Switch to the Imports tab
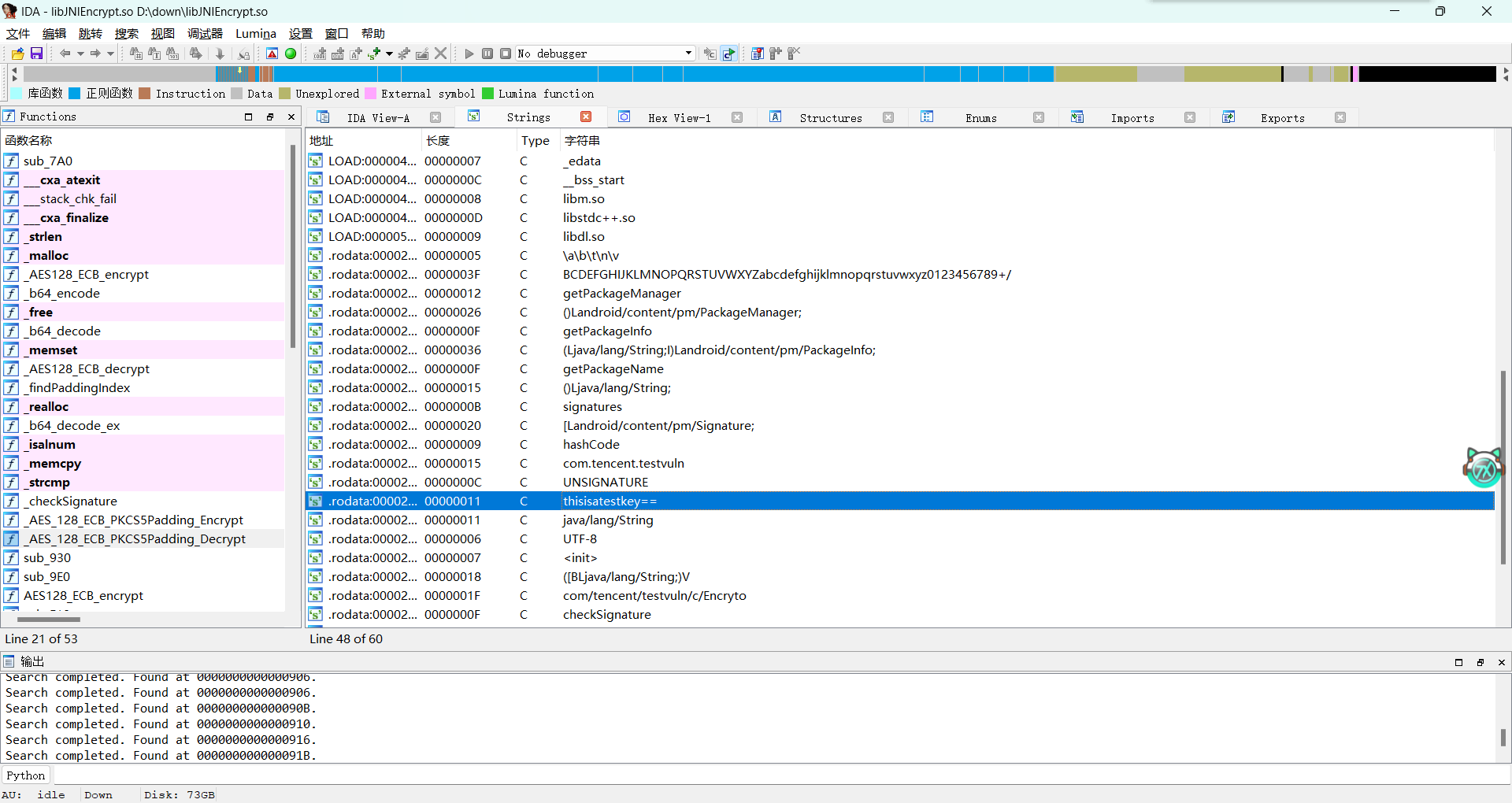1512x803 pixels. [x=1132, y=118]
